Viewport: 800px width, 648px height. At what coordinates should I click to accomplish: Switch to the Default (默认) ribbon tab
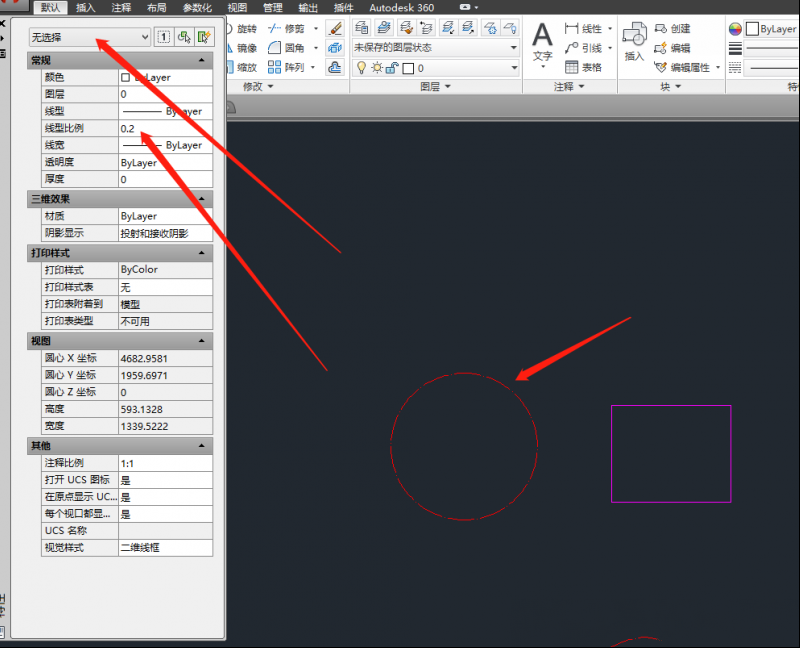50,7
